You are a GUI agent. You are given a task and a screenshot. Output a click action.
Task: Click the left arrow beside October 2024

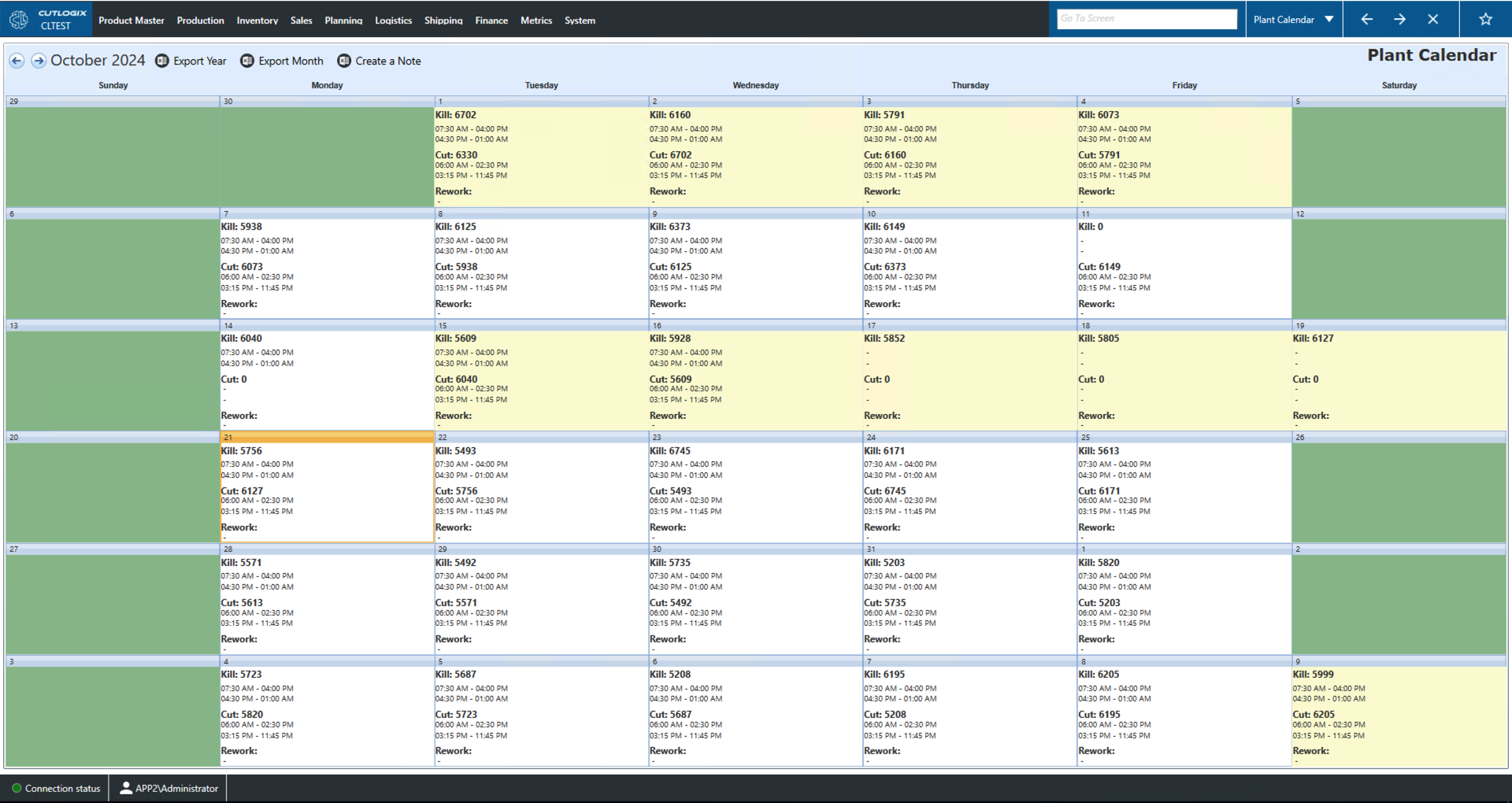[x=17, y=61]
